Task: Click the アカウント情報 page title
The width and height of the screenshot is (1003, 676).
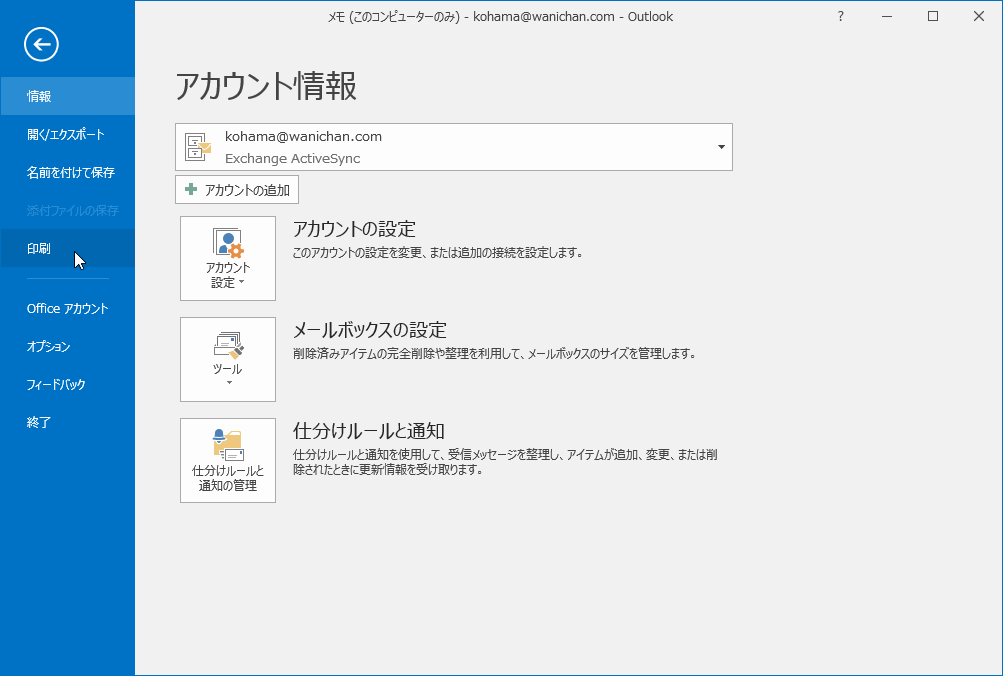Action: point(265,86)
